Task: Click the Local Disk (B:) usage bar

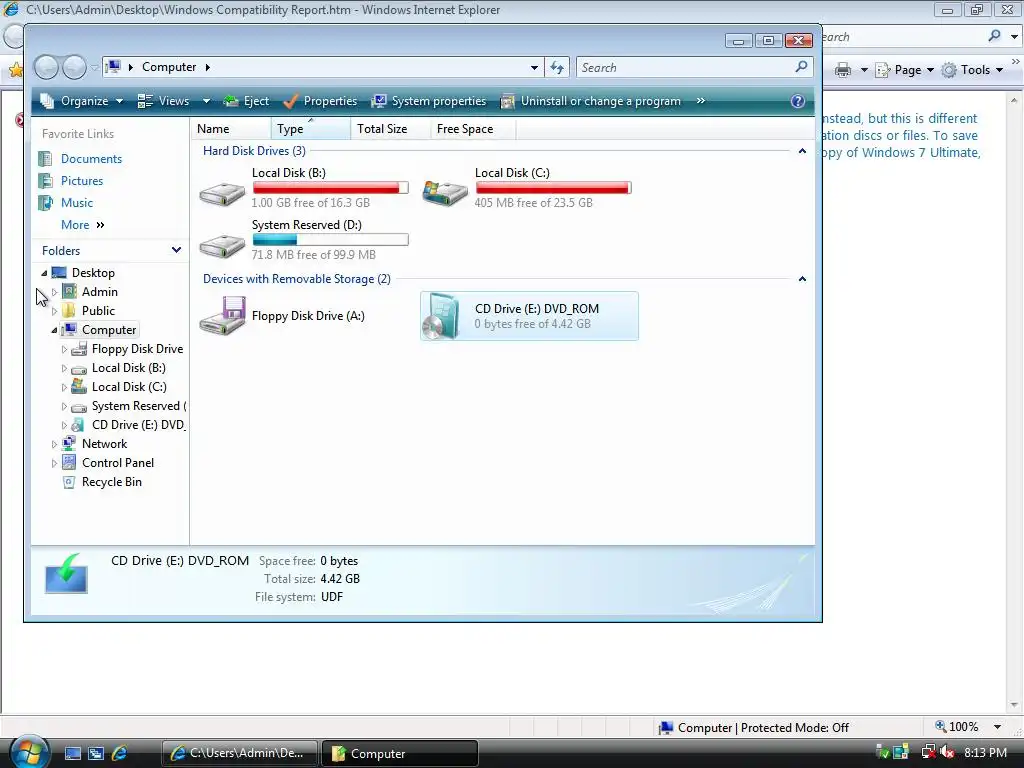Action: pyautogui.click(x=330, y=188)
